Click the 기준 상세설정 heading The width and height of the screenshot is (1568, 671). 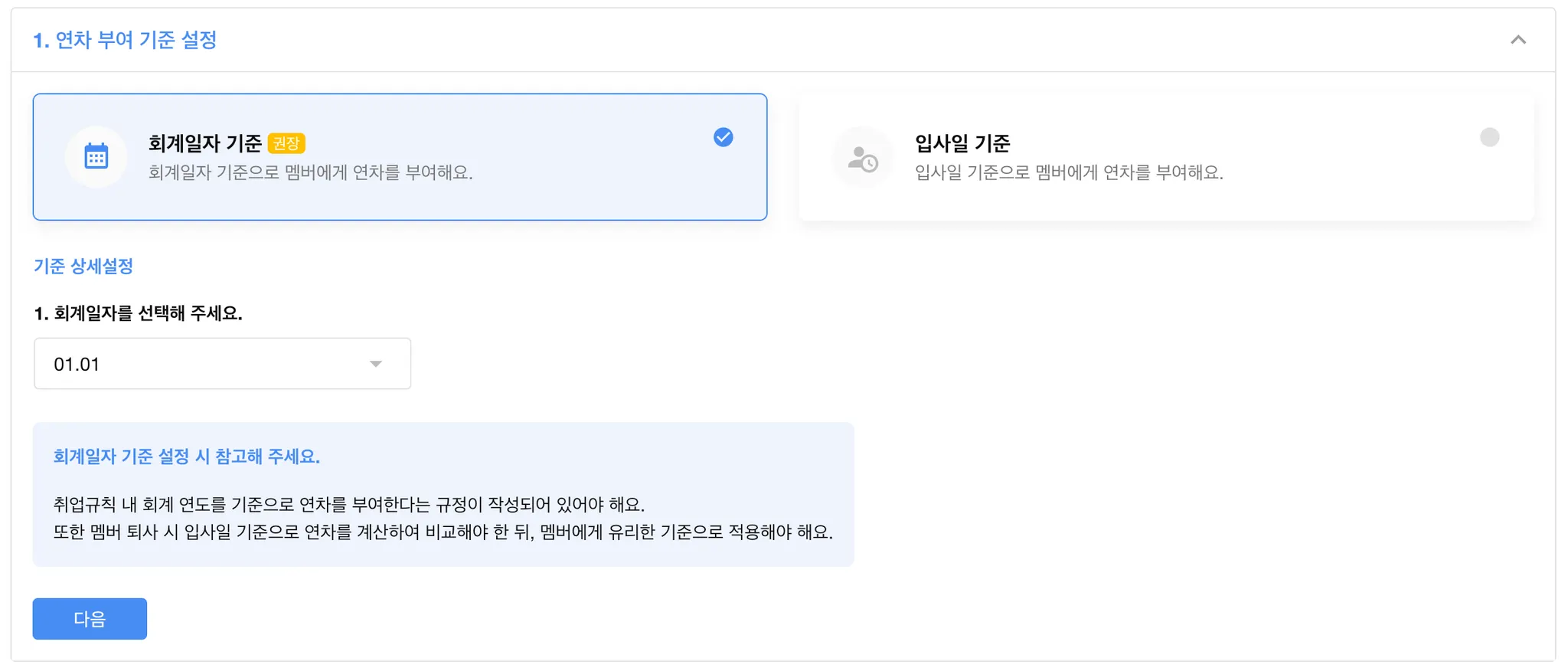tap(83, 267)
